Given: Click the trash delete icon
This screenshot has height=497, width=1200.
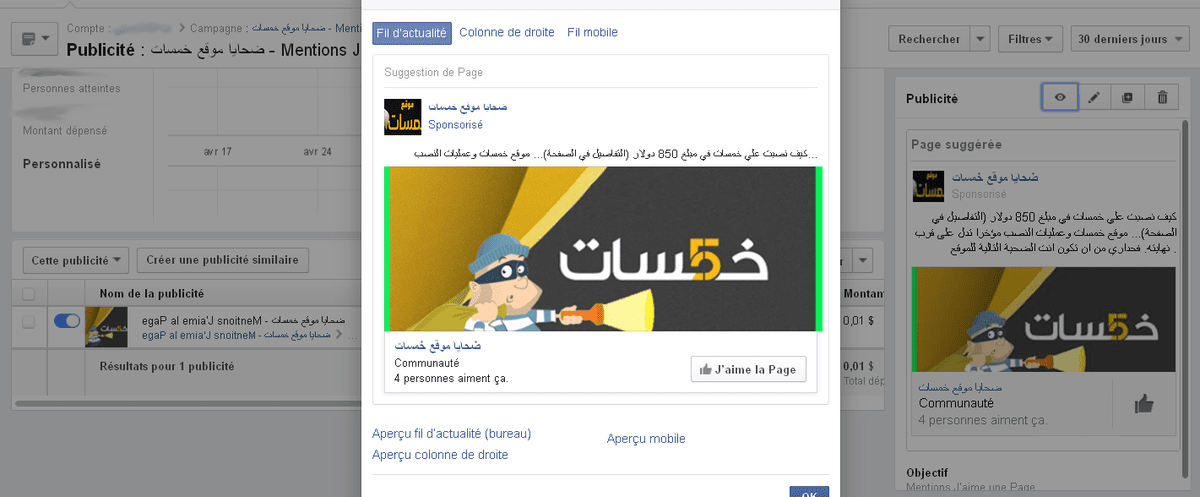Looking at the screenshot, I should tap(1162, 97).
